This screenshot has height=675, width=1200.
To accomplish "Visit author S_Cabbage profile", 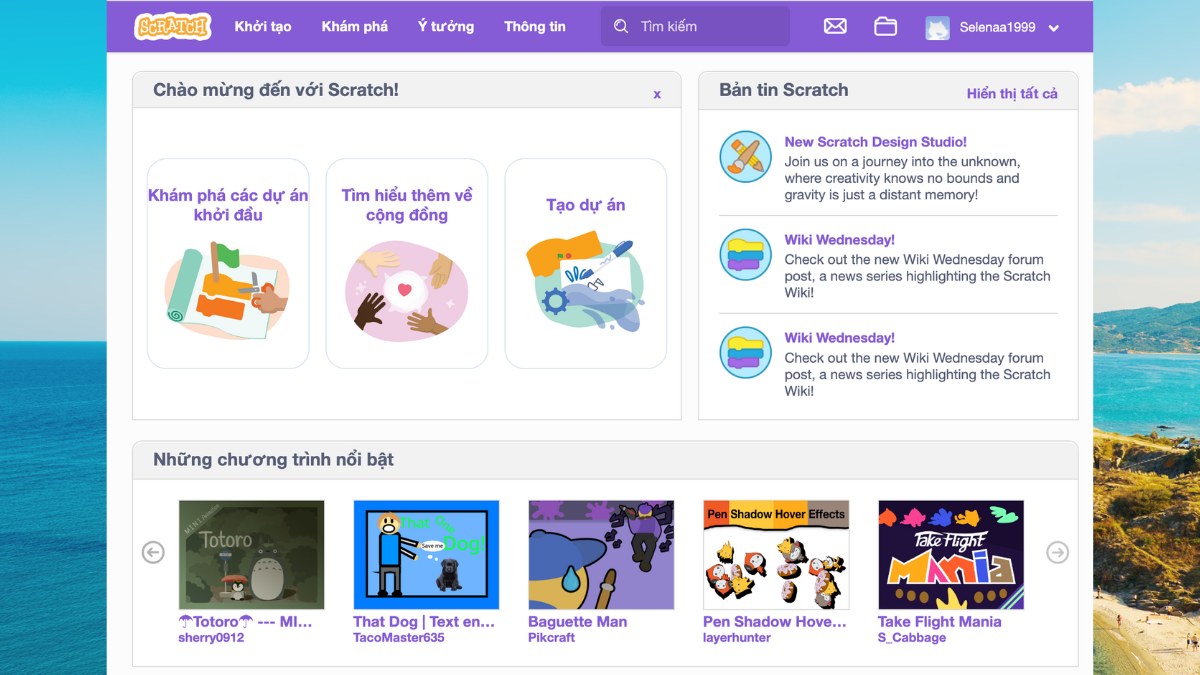I will [912, 638].
